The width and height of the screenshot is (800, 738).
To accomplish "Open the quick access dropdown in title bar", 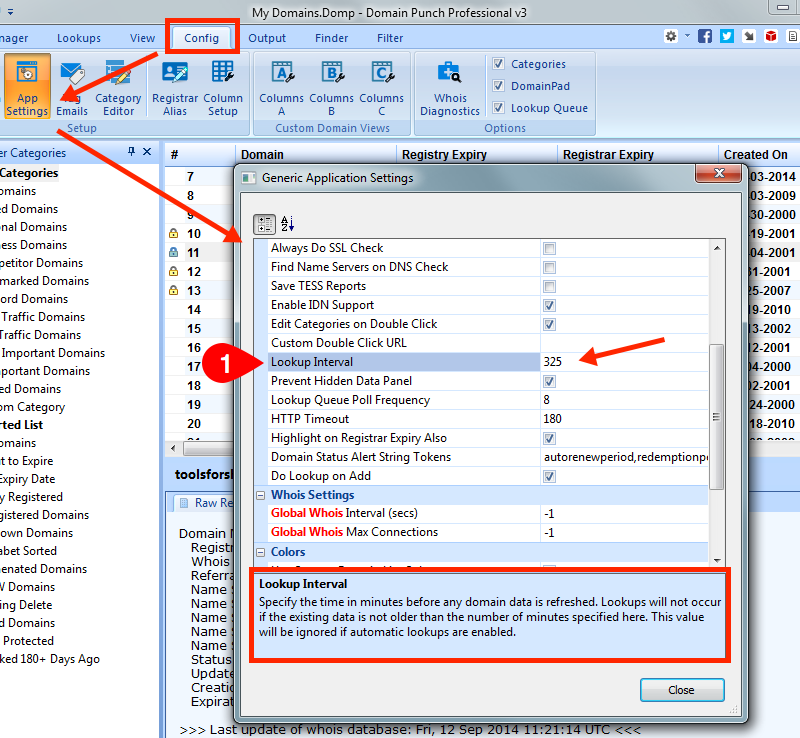I will 11,11.
